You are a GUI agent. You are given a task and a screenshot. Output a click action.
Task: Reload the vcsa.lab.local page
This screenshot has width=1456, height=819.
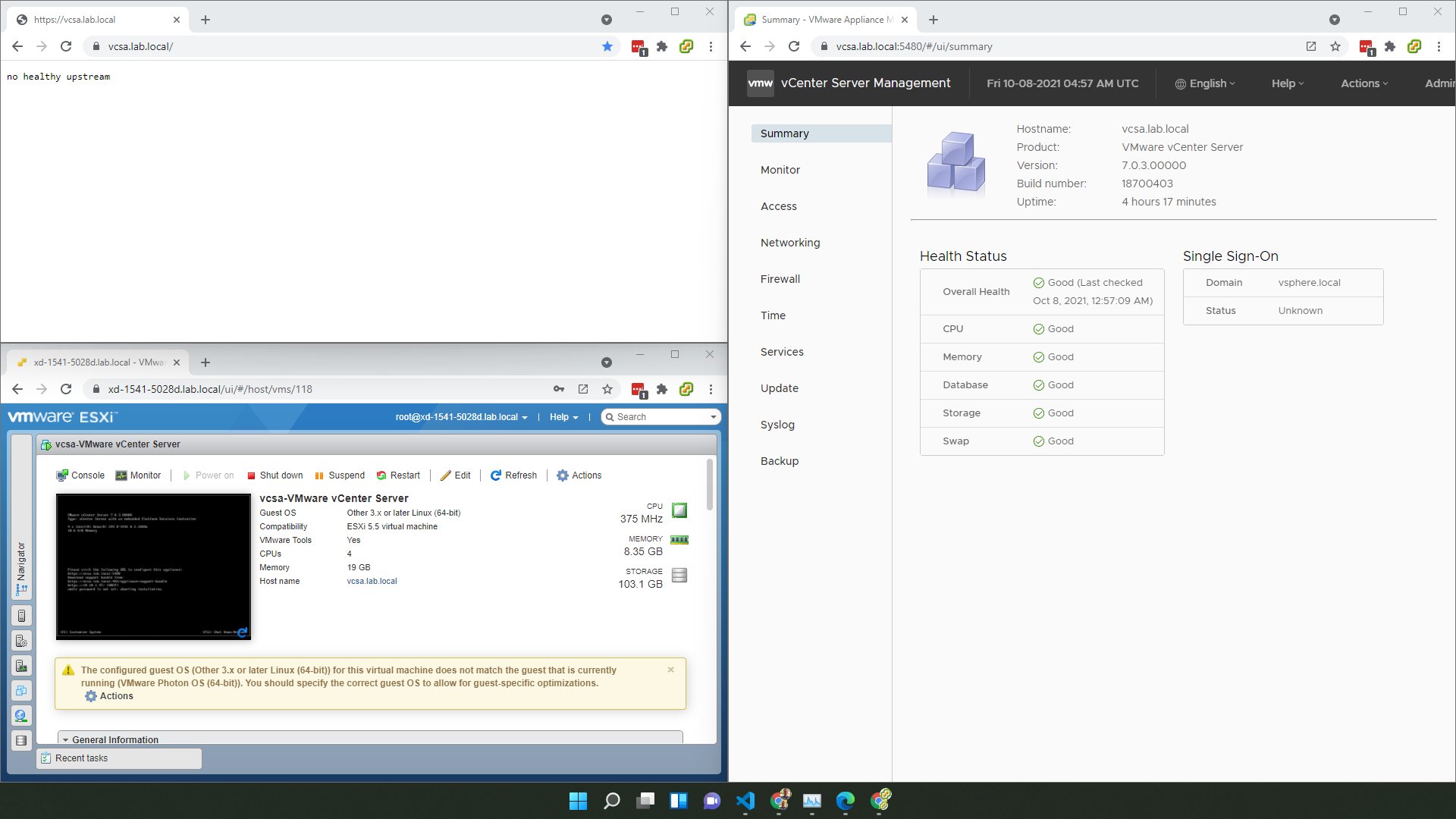(x=66, y=46)
